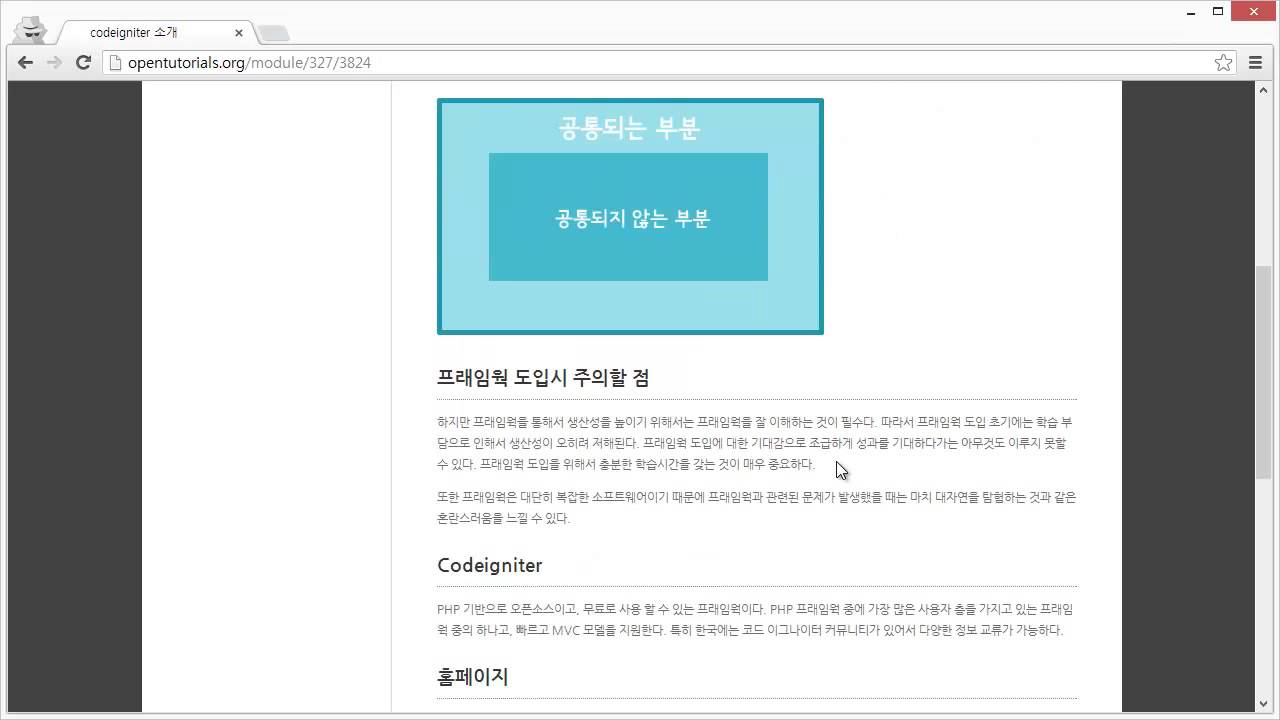The height and width of the screenshot is (720, 1280).
Task: Click the scrollbar down arrow
Action: tap(1263, 704)
